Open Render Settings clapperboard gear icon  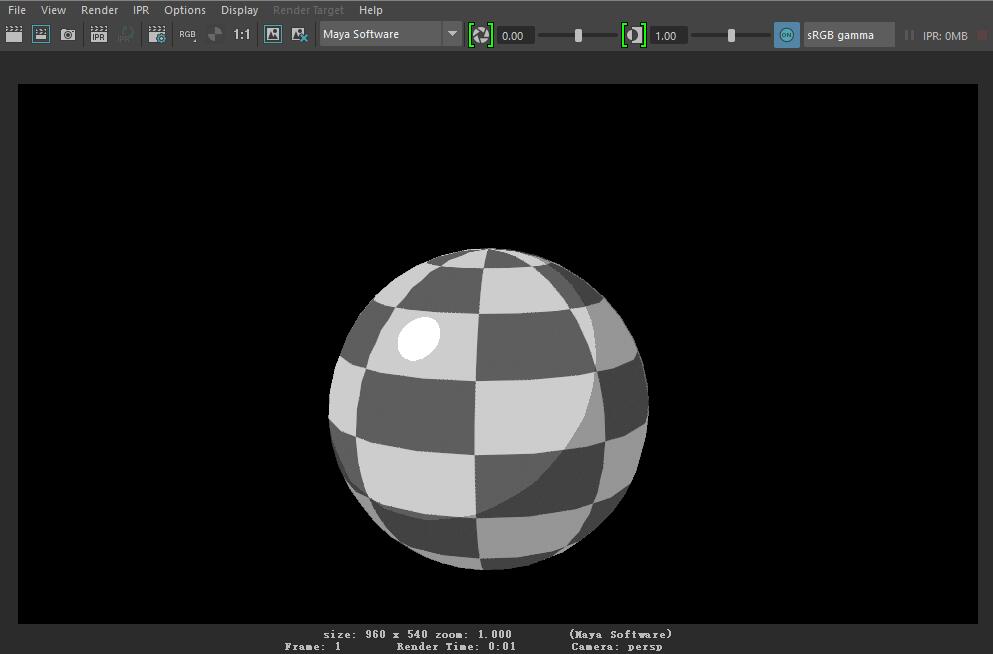pos(156,34)
